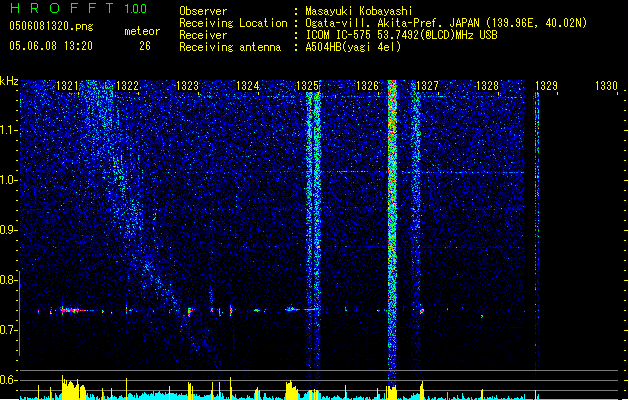Click the 1.0 kHz axis label
629x400 pixels.
(x=8, y=180)
